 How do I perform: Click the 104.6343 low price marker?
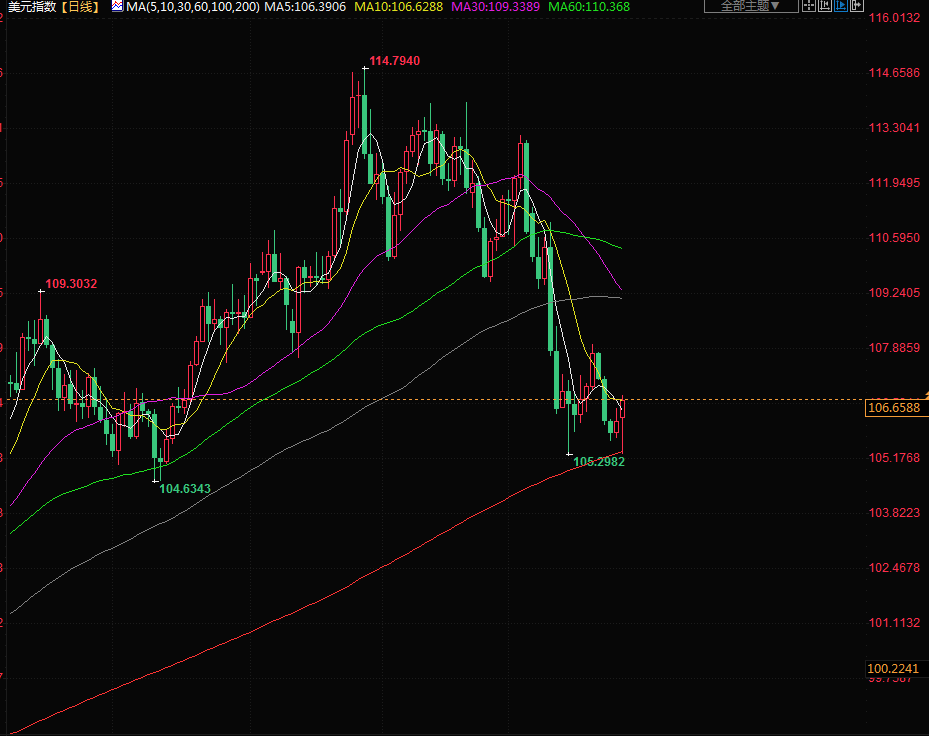tap(185, 489)
